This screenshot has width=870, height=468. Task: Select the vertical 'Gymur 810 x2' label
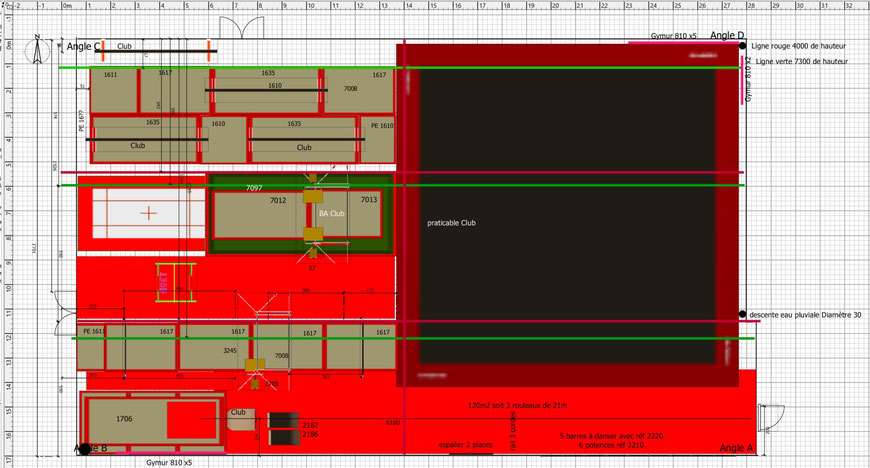[748, 79]
